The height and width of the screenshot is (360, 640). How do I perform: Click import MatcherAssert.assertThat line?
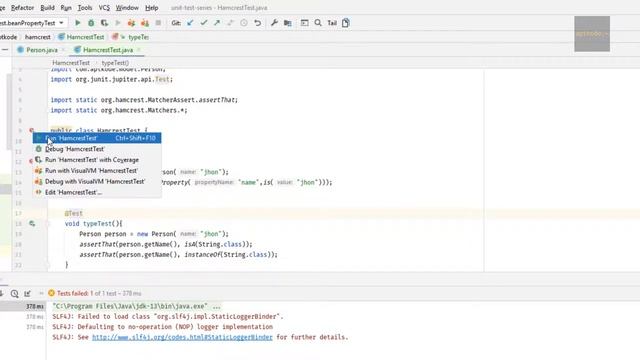coord(144,100)
